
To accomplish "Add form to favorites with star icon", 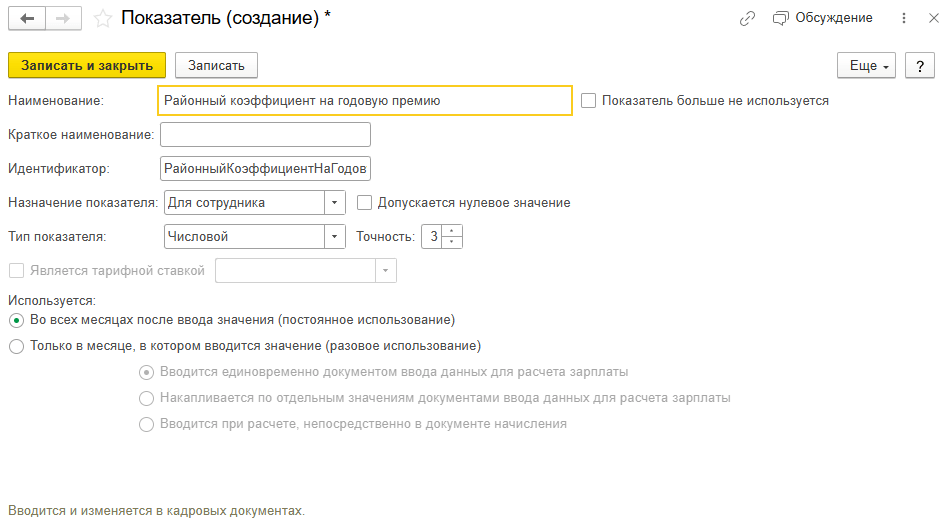I will point(101,19).
